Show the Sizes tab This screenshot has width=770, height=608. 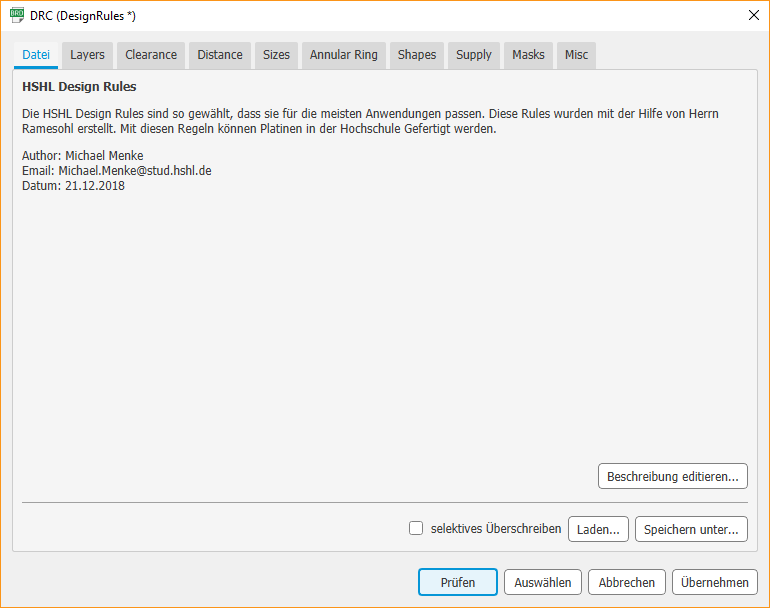click(x=276, y=55)
